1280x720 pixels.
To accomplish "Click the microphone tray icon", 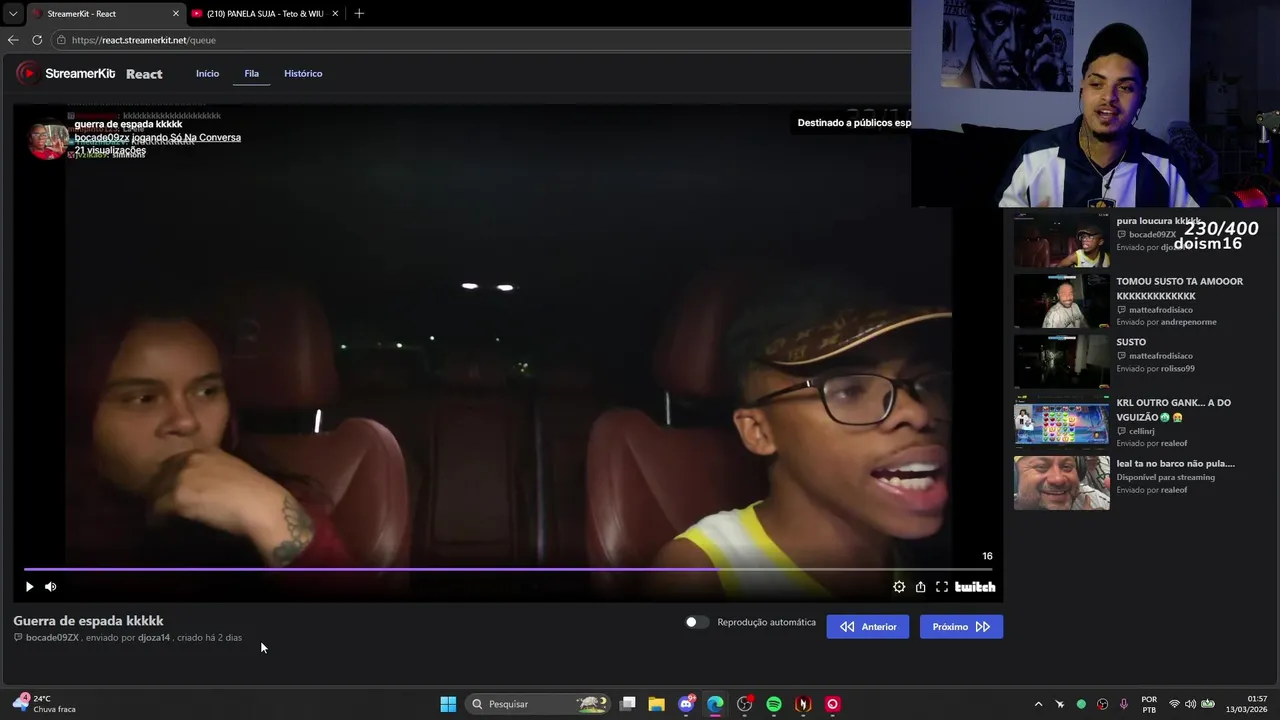I will [1124, 704].
